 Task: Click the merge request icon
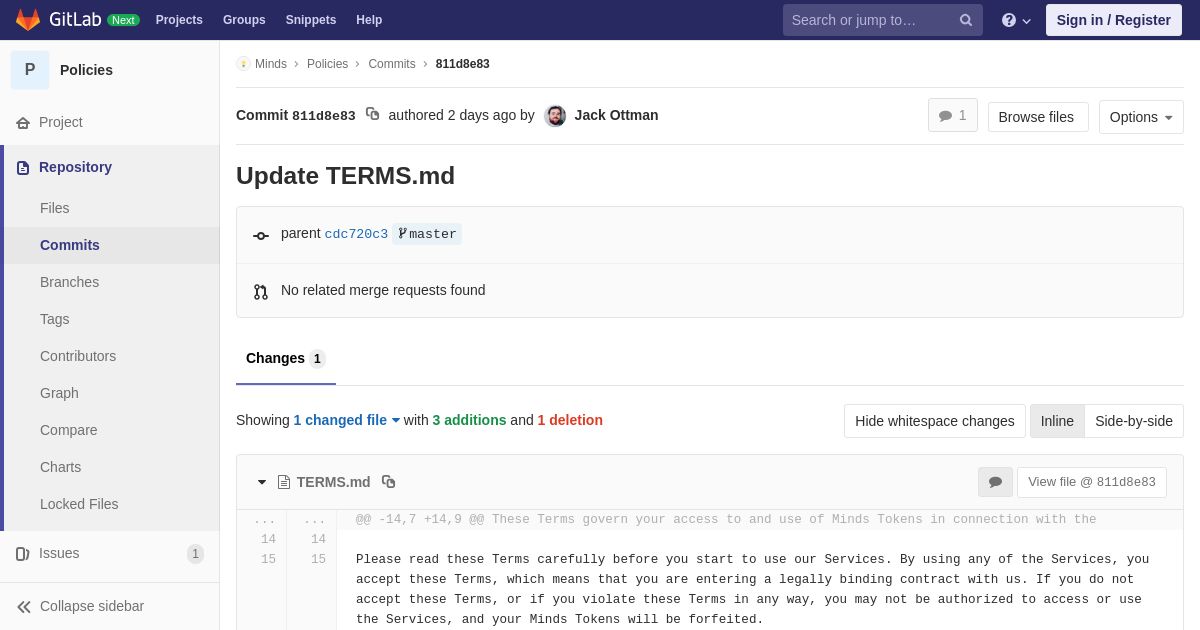[261, 292]
